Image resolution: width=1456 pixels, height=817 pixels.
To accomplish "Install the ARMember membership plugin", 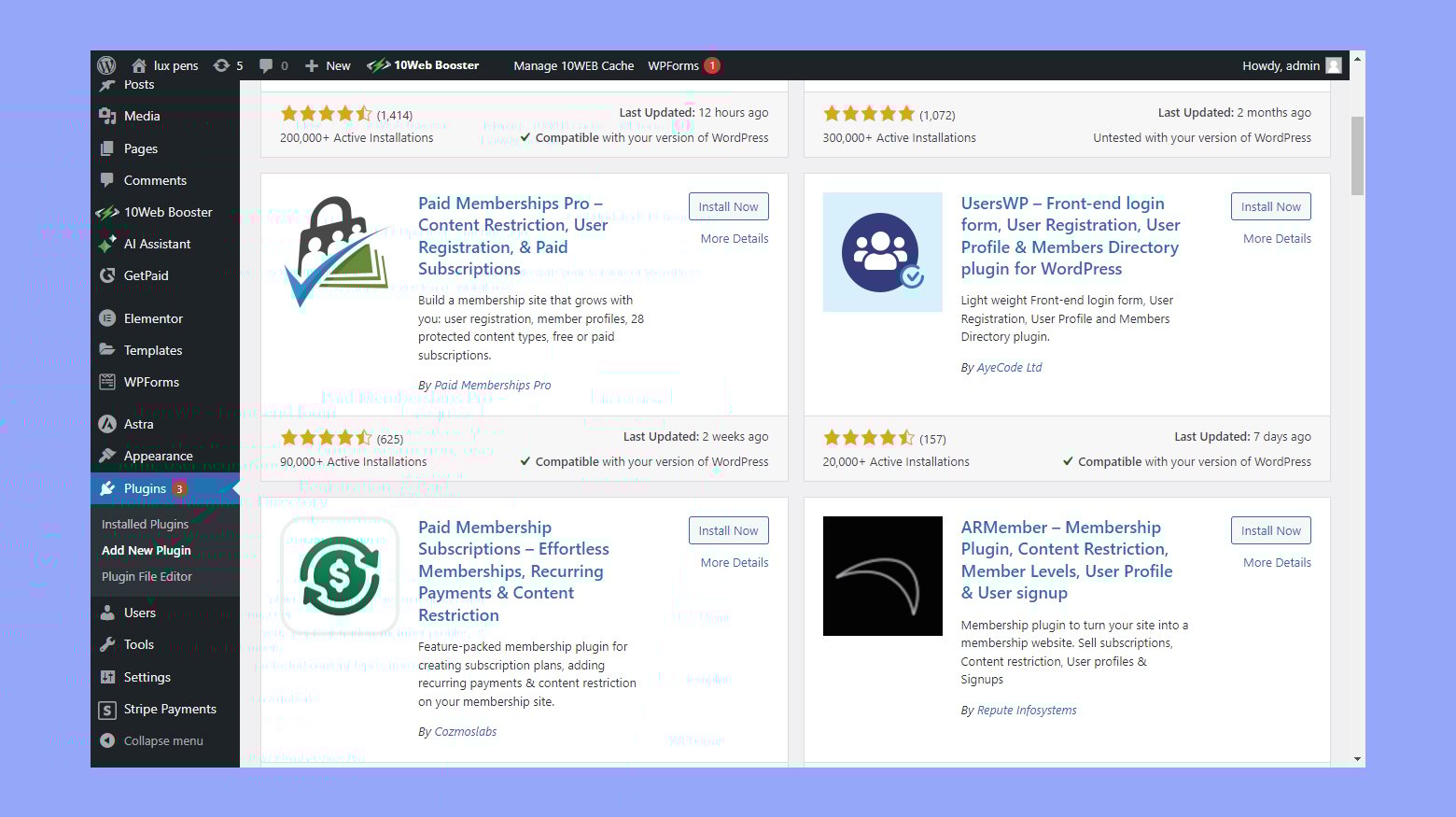I will (1270, 530).
